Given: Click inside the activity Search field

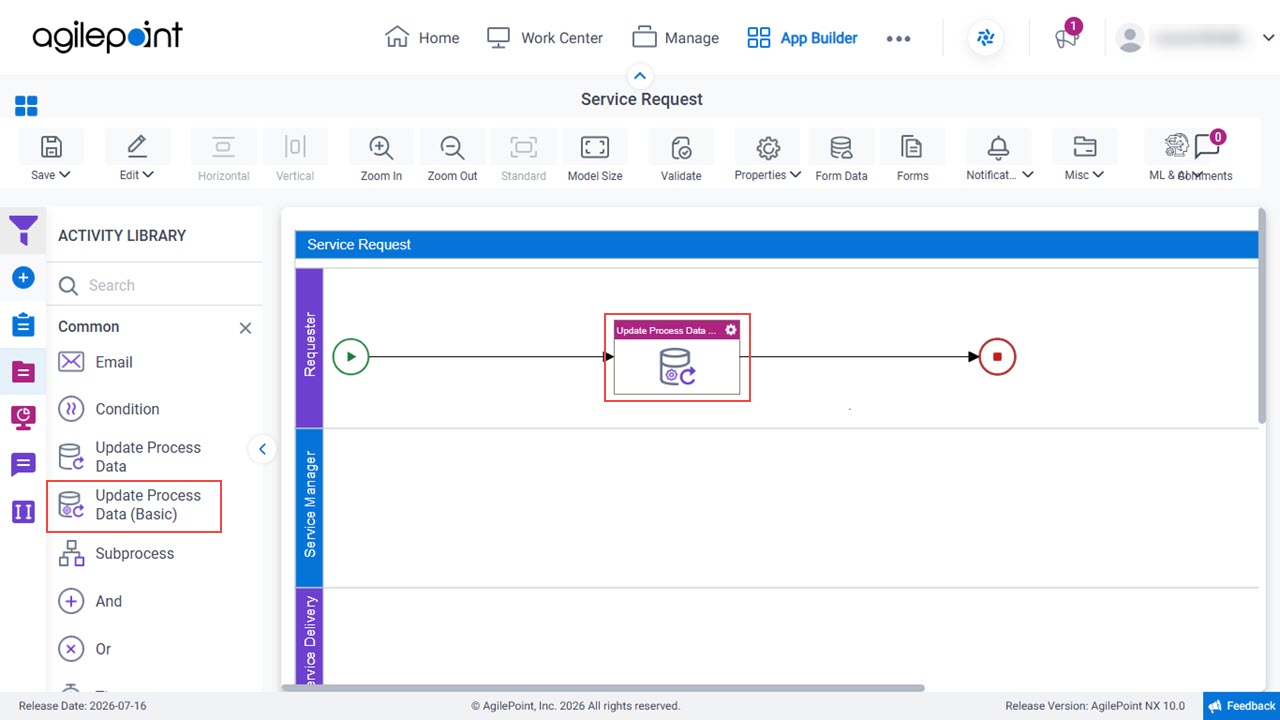Looking at the screenshot, I should click(154, 285).
